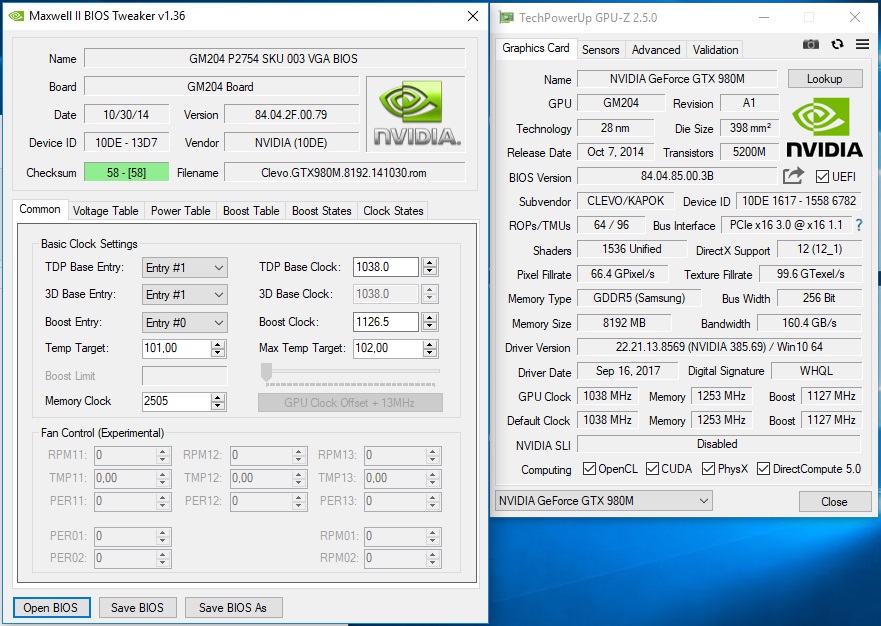This screenshot has height=626, width=881.
Task: Click Device ID 10DE - 13D7 field
Action: (126, 143)
